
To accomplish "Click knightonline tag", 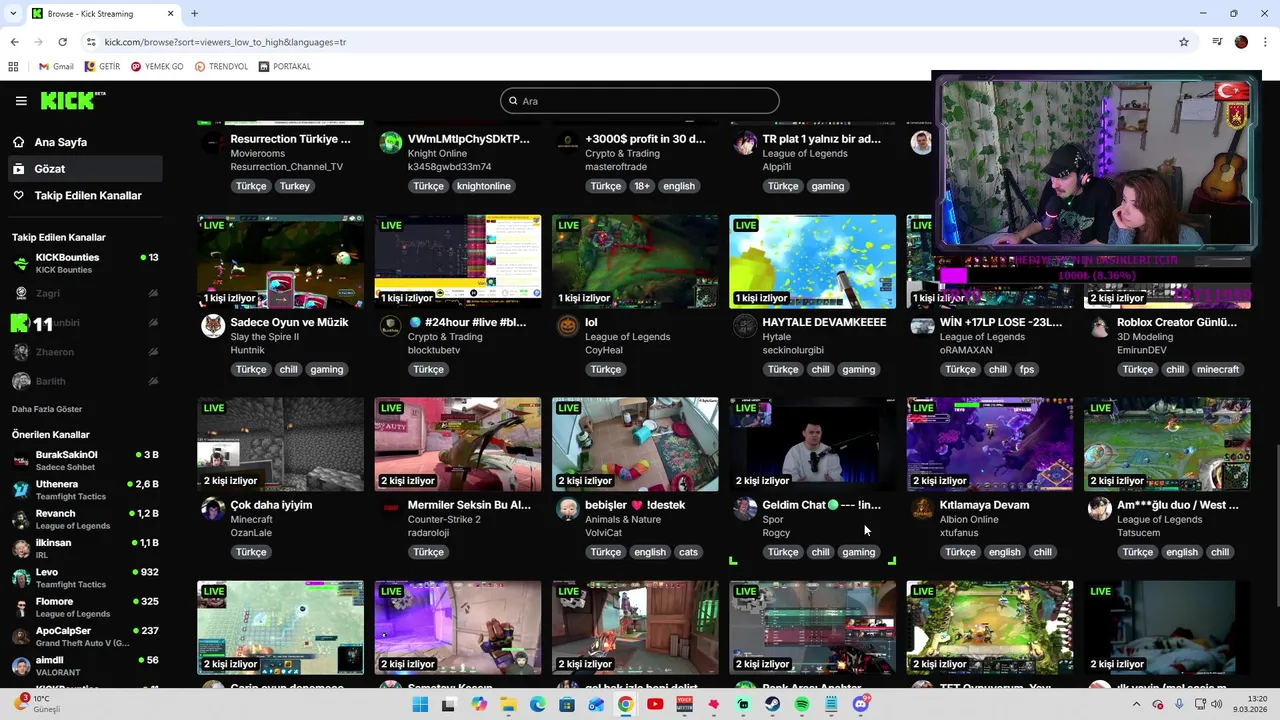I will pos(483,186).
